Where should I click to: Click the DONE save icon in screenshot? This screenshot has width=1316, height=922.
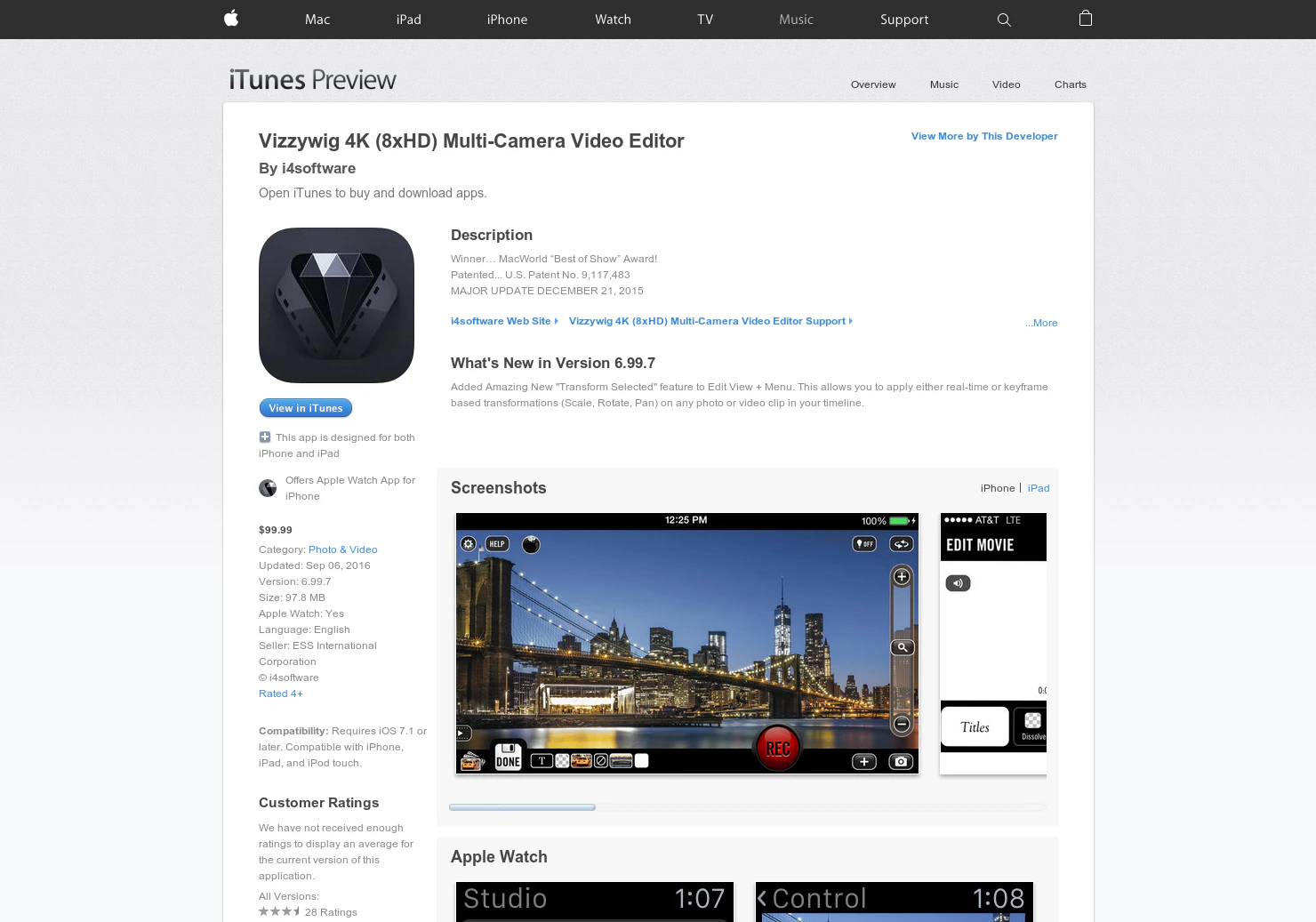click(x=508, y=755)
